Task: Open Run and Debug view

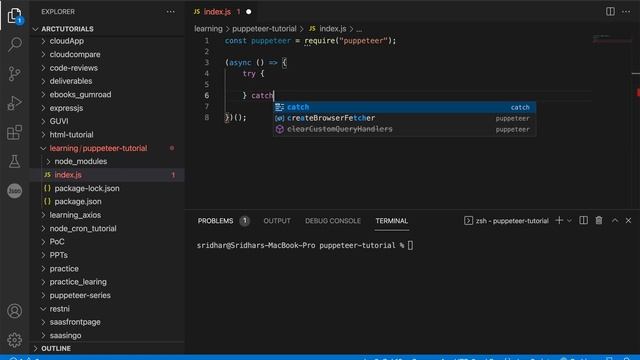Action: pyautogui.click(x=15, y=103)
